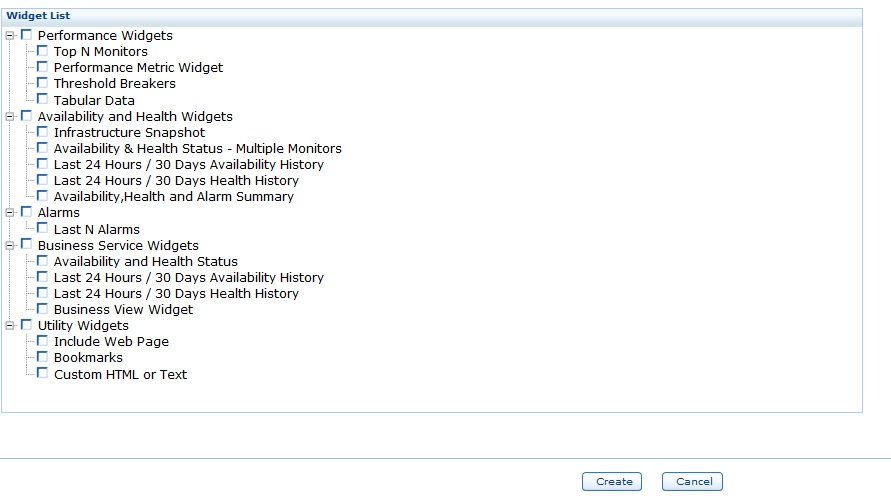This screenshot has width=891, height=501.
Task: Click the Tabular Data label
Action: pos(94,101)
